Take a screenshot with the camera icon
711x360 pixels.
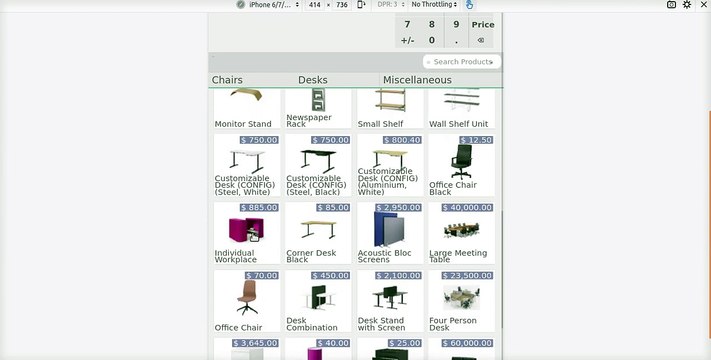pyautogui.click(x=672, y=5)
